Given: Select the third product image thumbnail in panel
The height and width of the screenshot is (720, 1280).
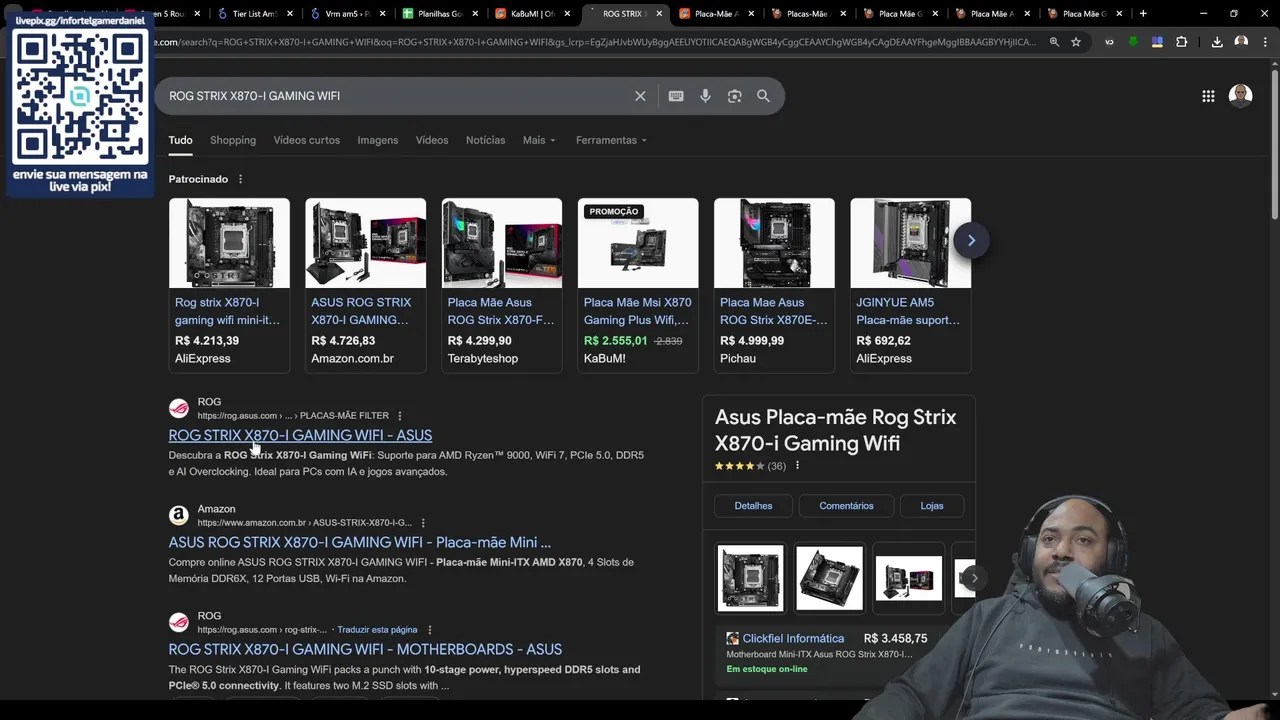Looking at the screenshot, I should (x=908, y=578).
